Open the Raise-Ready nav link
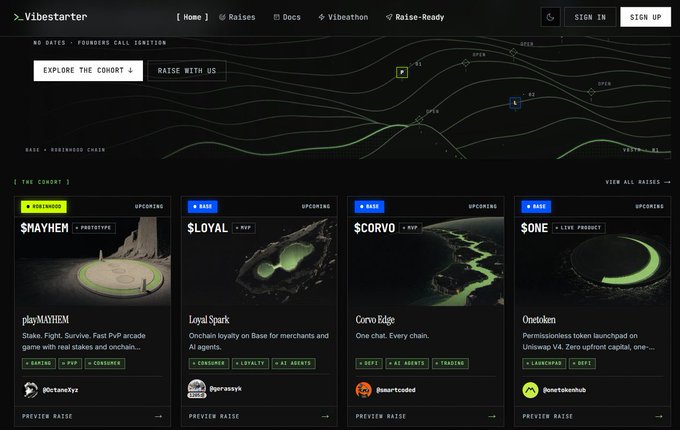The width and height of the screenshot is (680, 430). (x=415, y=17)
